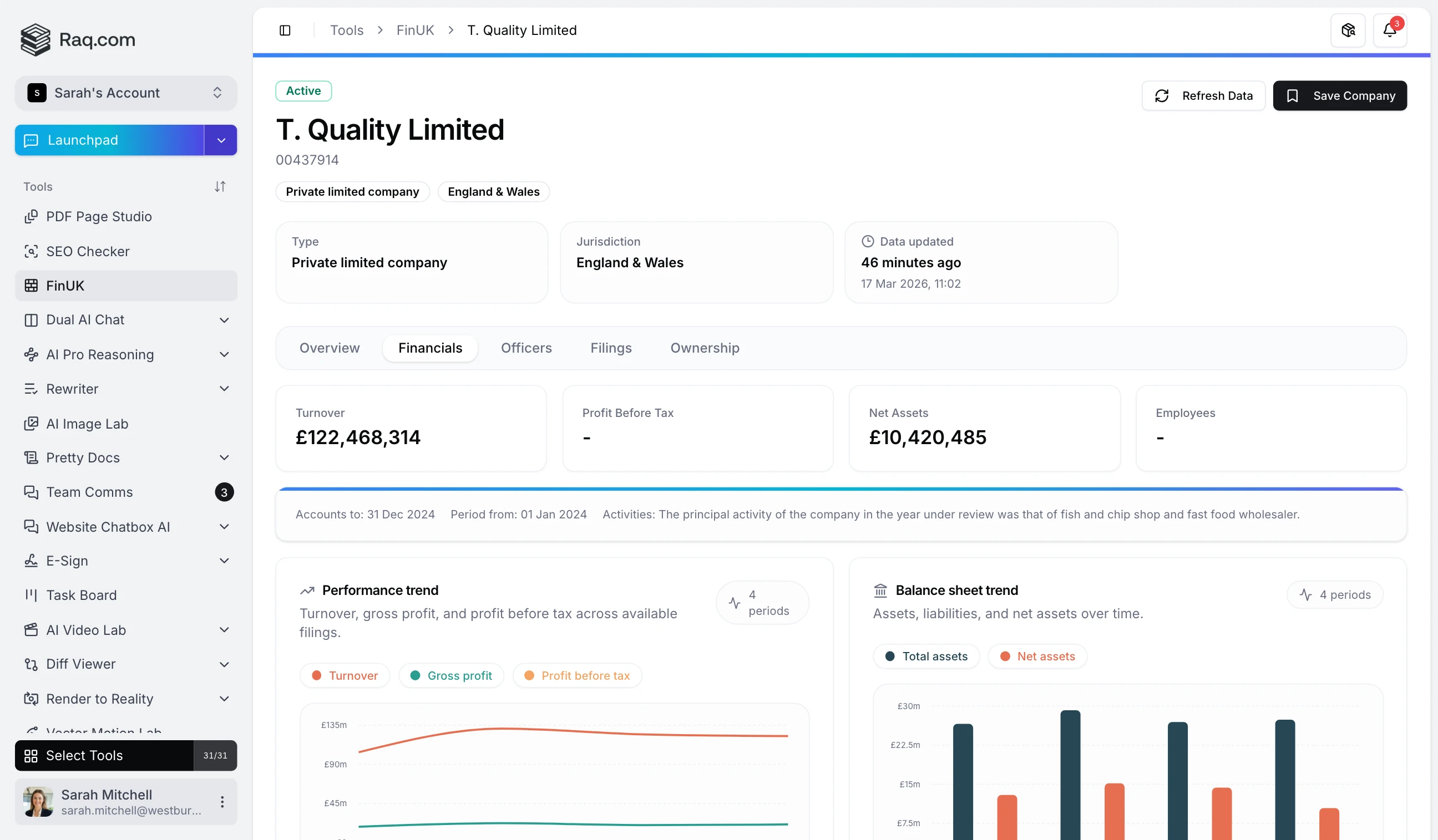Expand the Dual AI Chat section
1438x840 pixels.
coord(224,320)
